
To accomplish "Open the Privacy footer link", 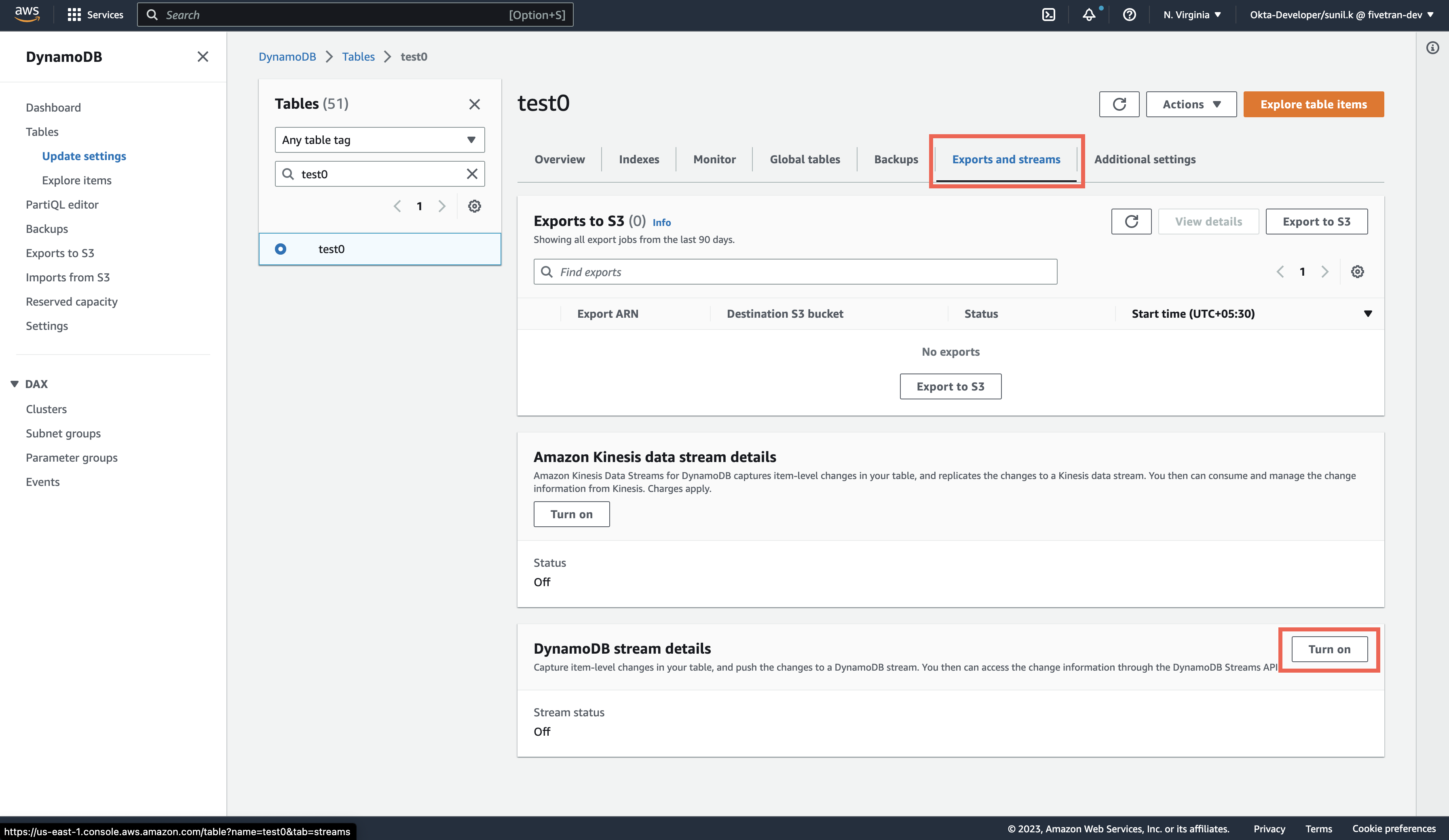I will pyautogui.click(x=1269, y=829).
